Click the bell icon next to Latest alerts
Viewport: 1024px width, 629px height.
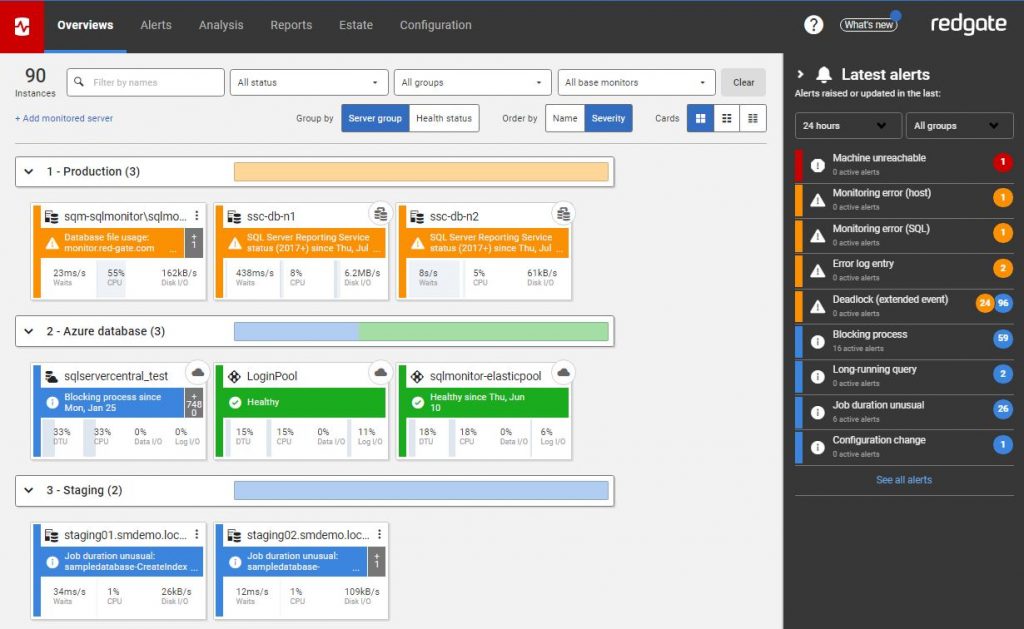[x=823, y=74]
